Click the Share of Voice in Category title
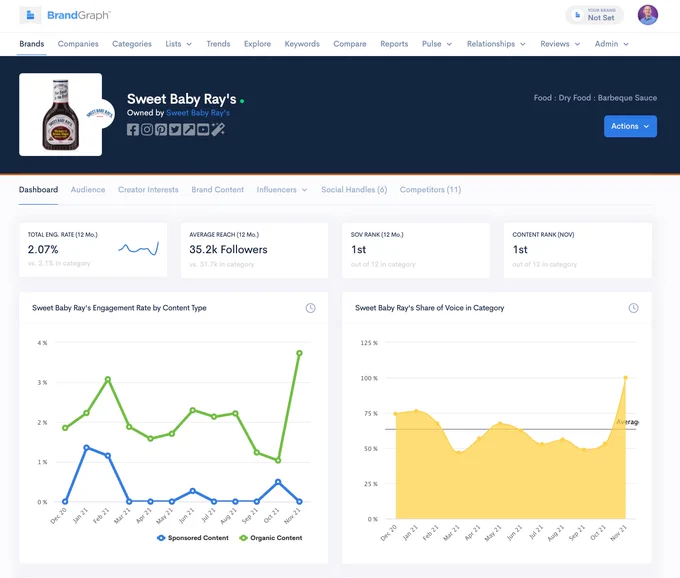This screenshot has height=578, width=680. 429,308
